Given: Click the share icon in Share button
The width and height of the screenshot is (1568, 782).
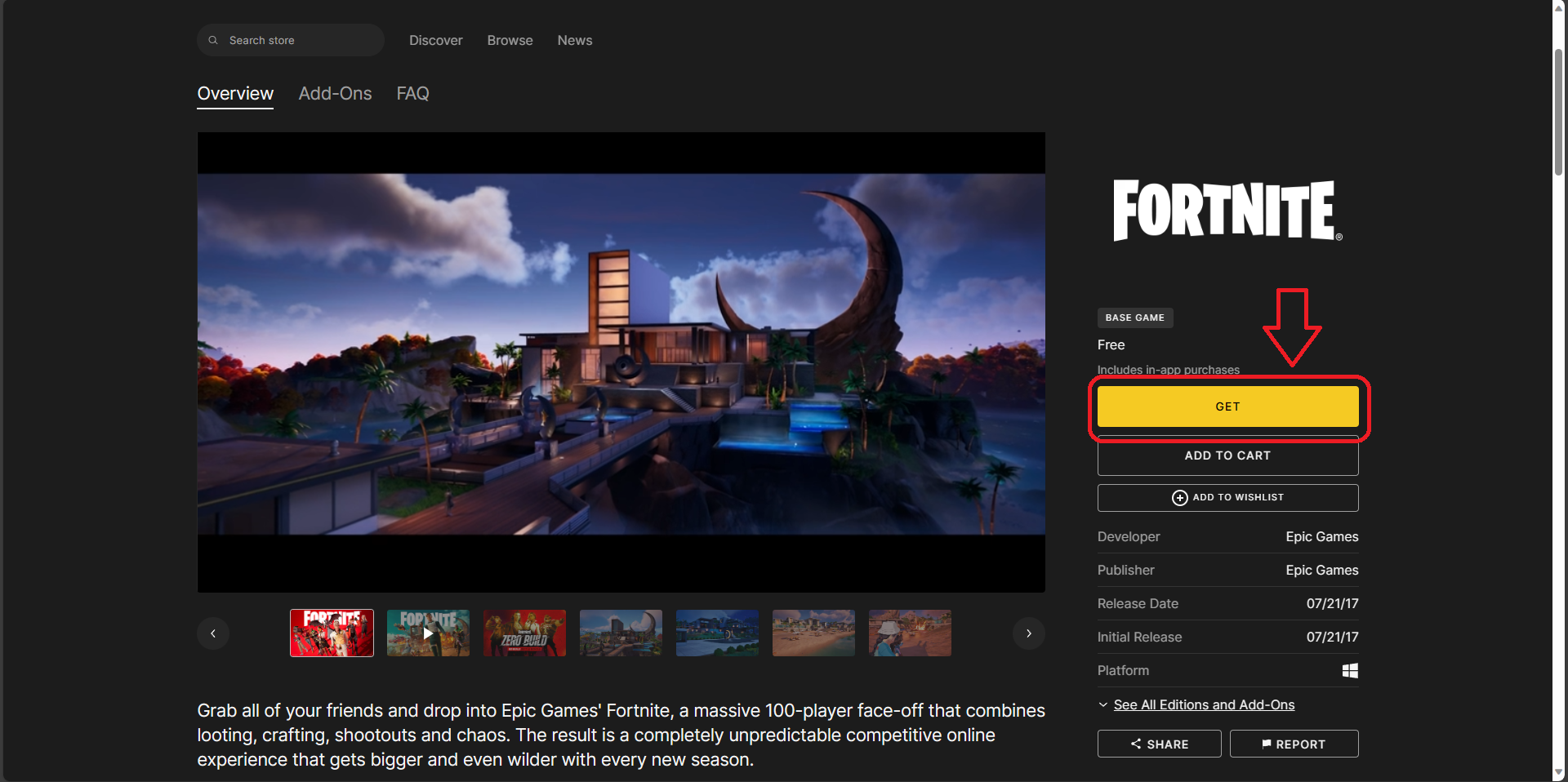Looking at the screenshot, I should click(x=1135, y=744).
